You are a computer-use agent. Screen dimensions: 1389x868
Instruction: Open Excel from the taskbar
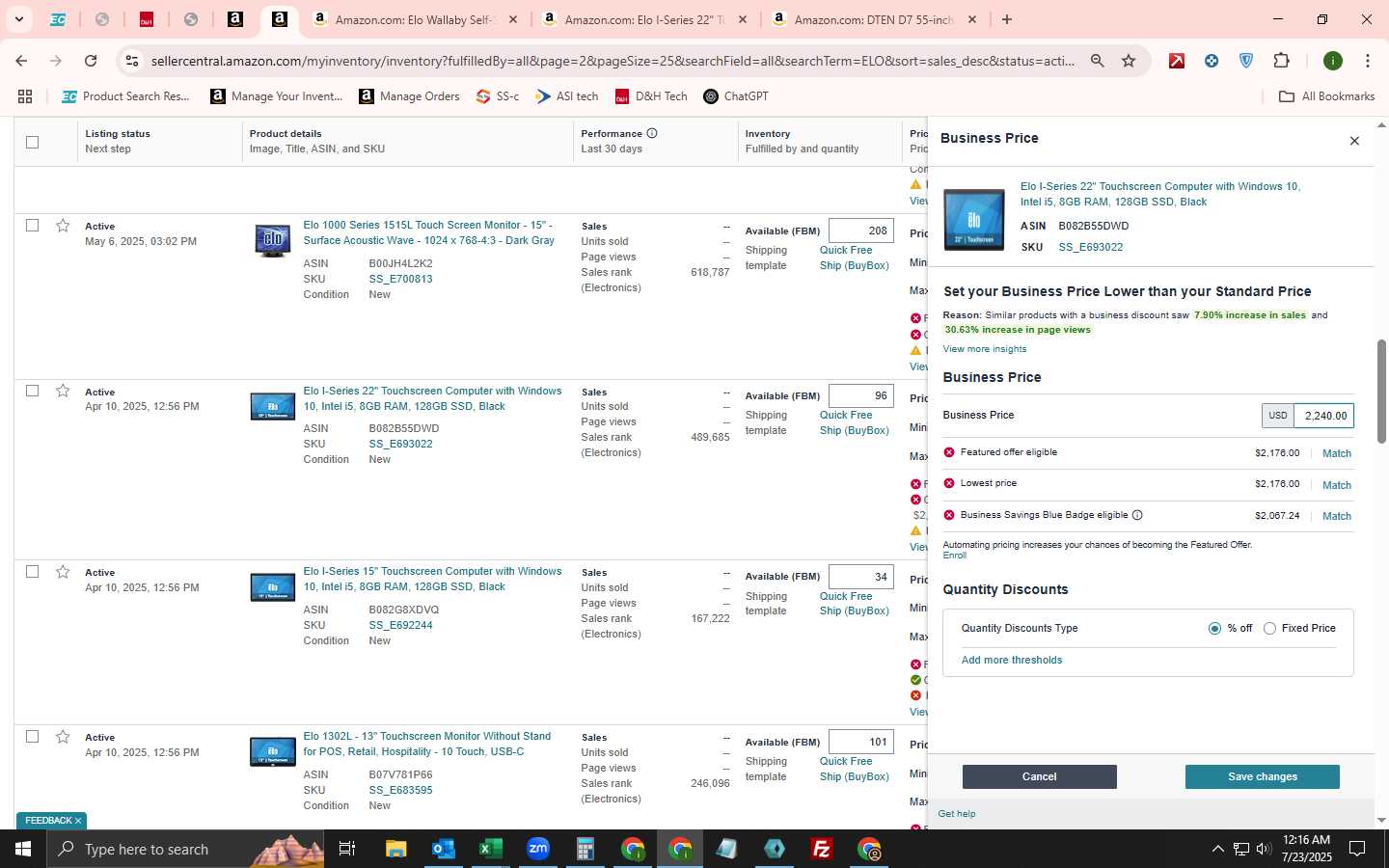490,849
